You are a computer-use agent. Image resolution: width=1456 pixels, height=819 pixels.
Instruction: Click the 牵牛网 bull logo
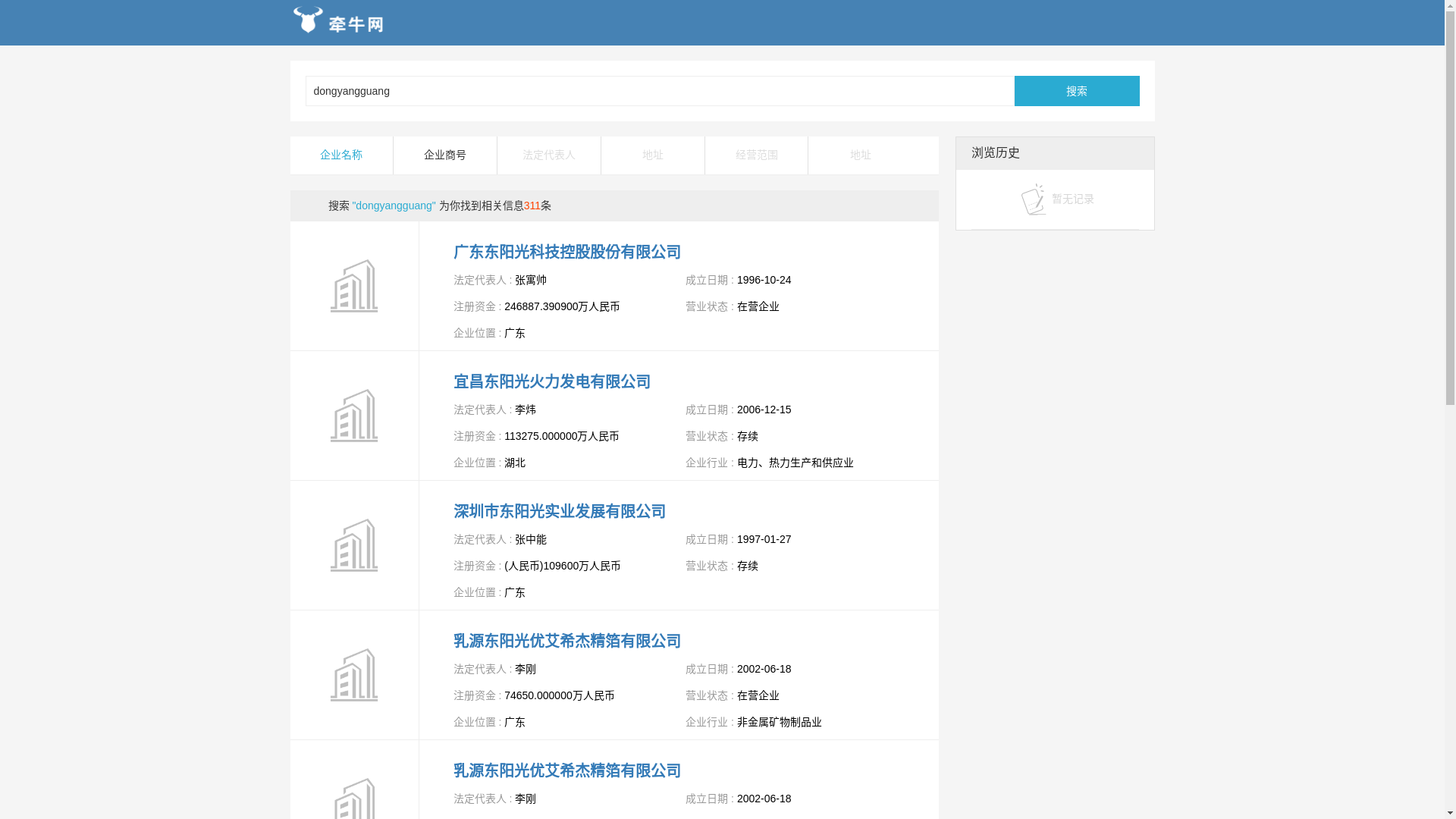(x=338, y=20)
